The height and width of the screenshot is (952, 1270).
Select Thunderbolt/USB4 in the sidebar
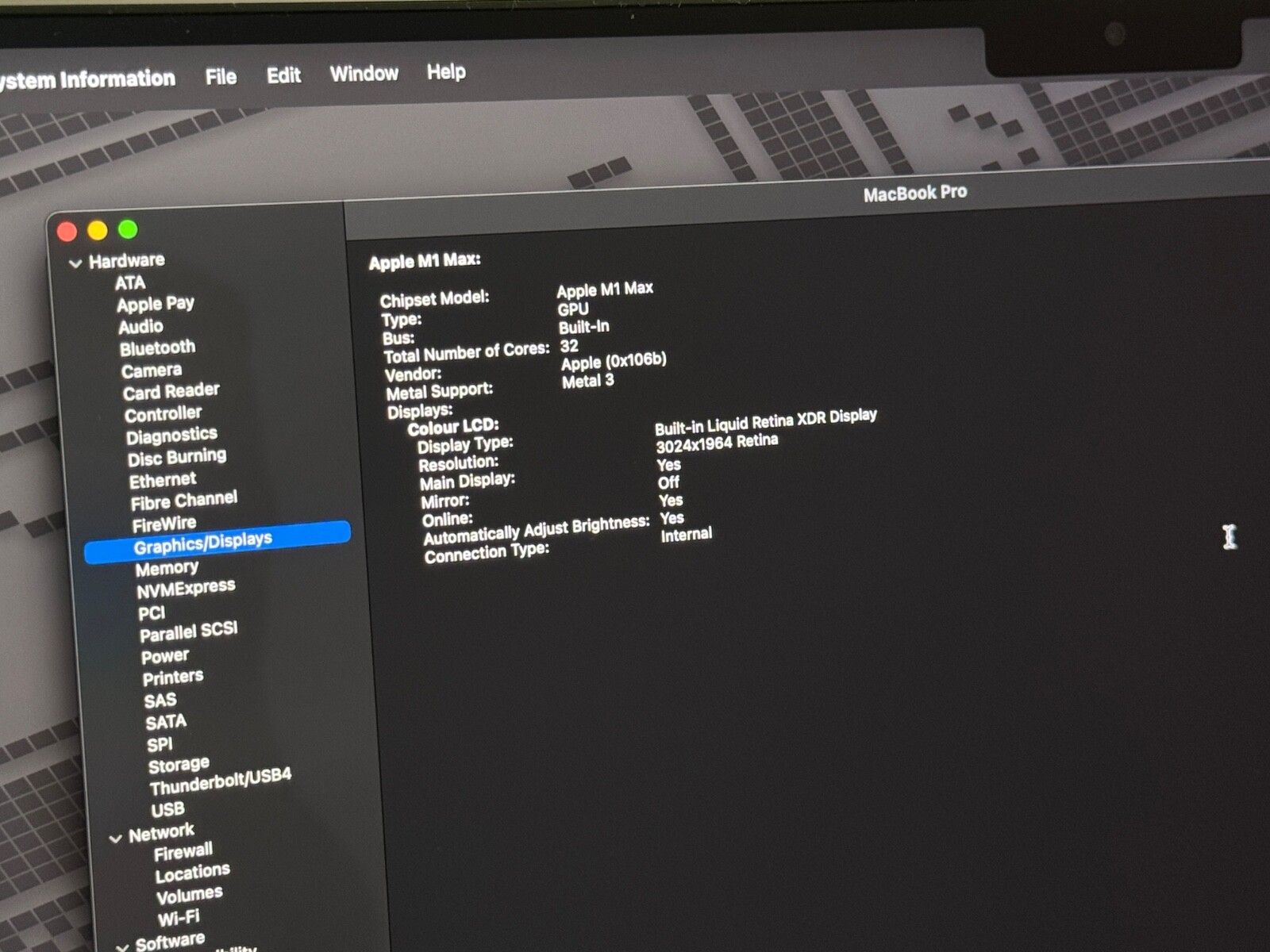tap(221, 781)
